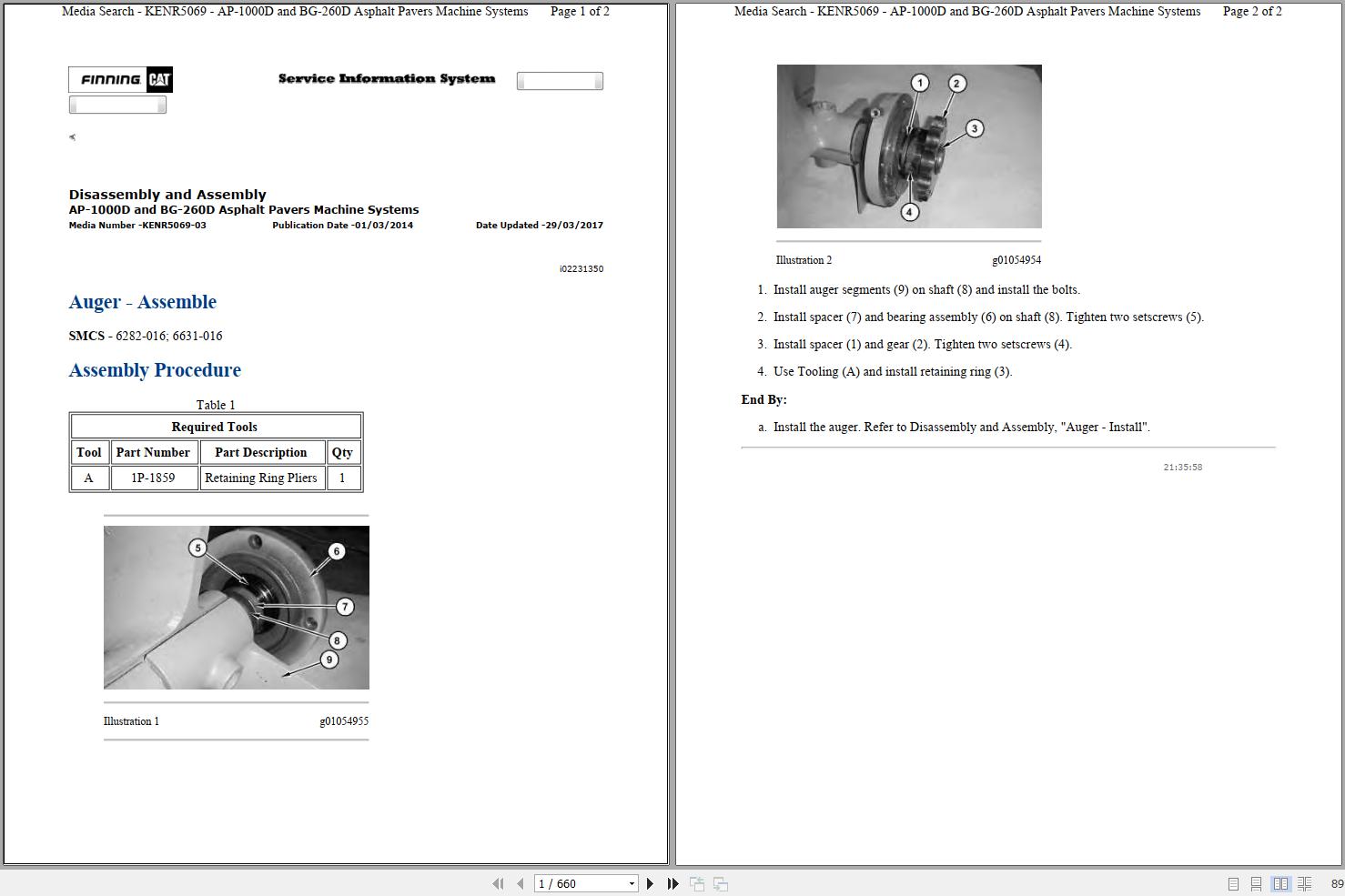Click the Auger - Assemble heading
This screenshot has height=896, width=1345.
[x=143, y=302]
